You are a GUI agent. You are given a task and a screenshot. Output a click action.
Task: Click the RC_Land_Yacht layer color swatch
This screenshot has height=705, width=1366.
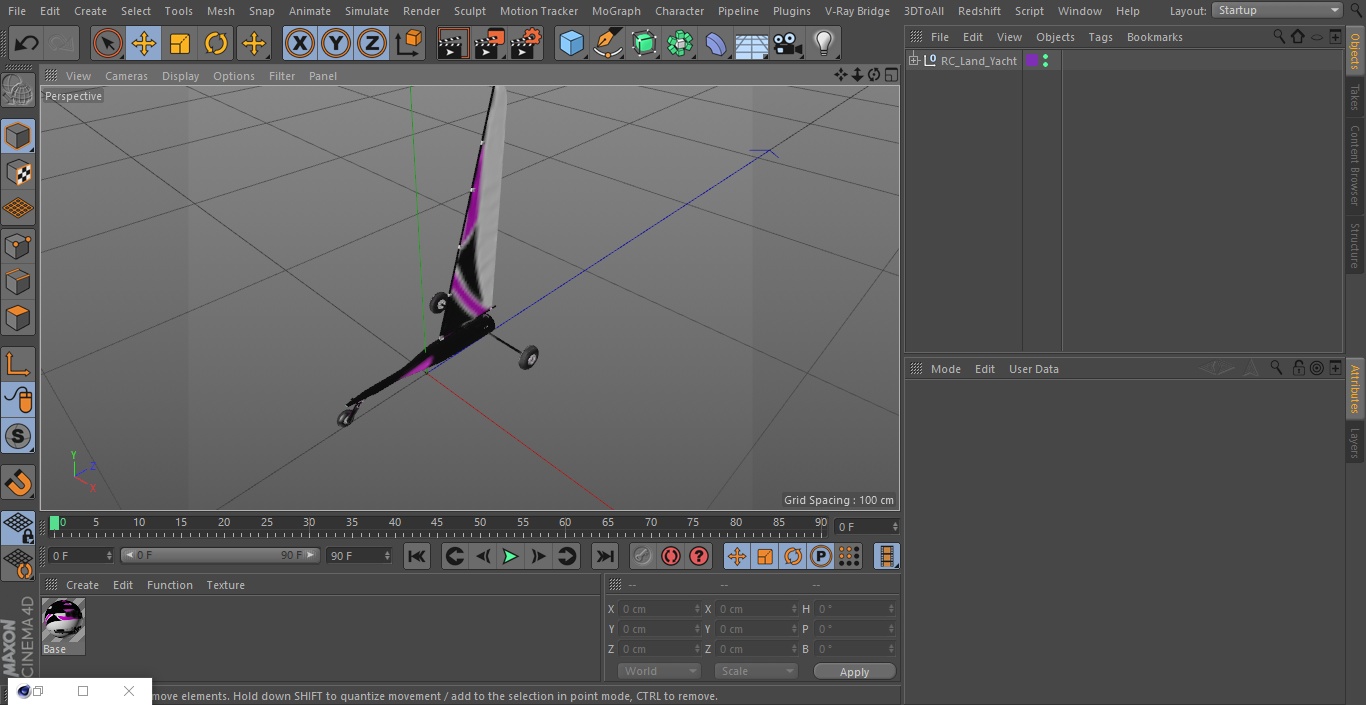[1032, 61]
